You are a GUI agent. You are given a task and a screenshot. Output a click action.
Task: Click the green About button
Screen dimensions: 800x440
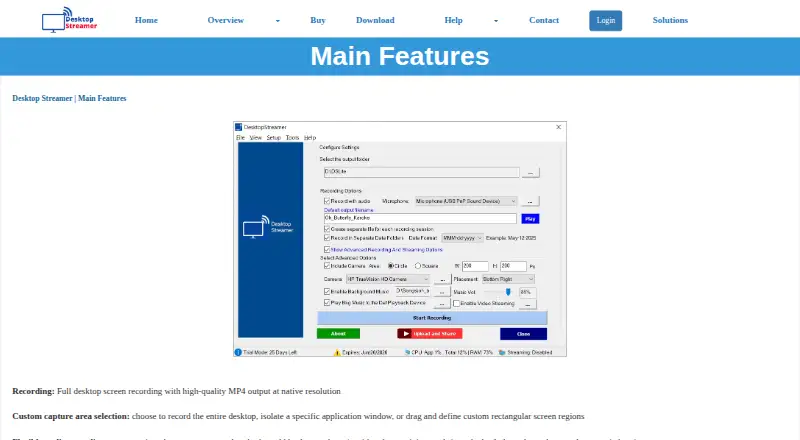click(338, 334)
